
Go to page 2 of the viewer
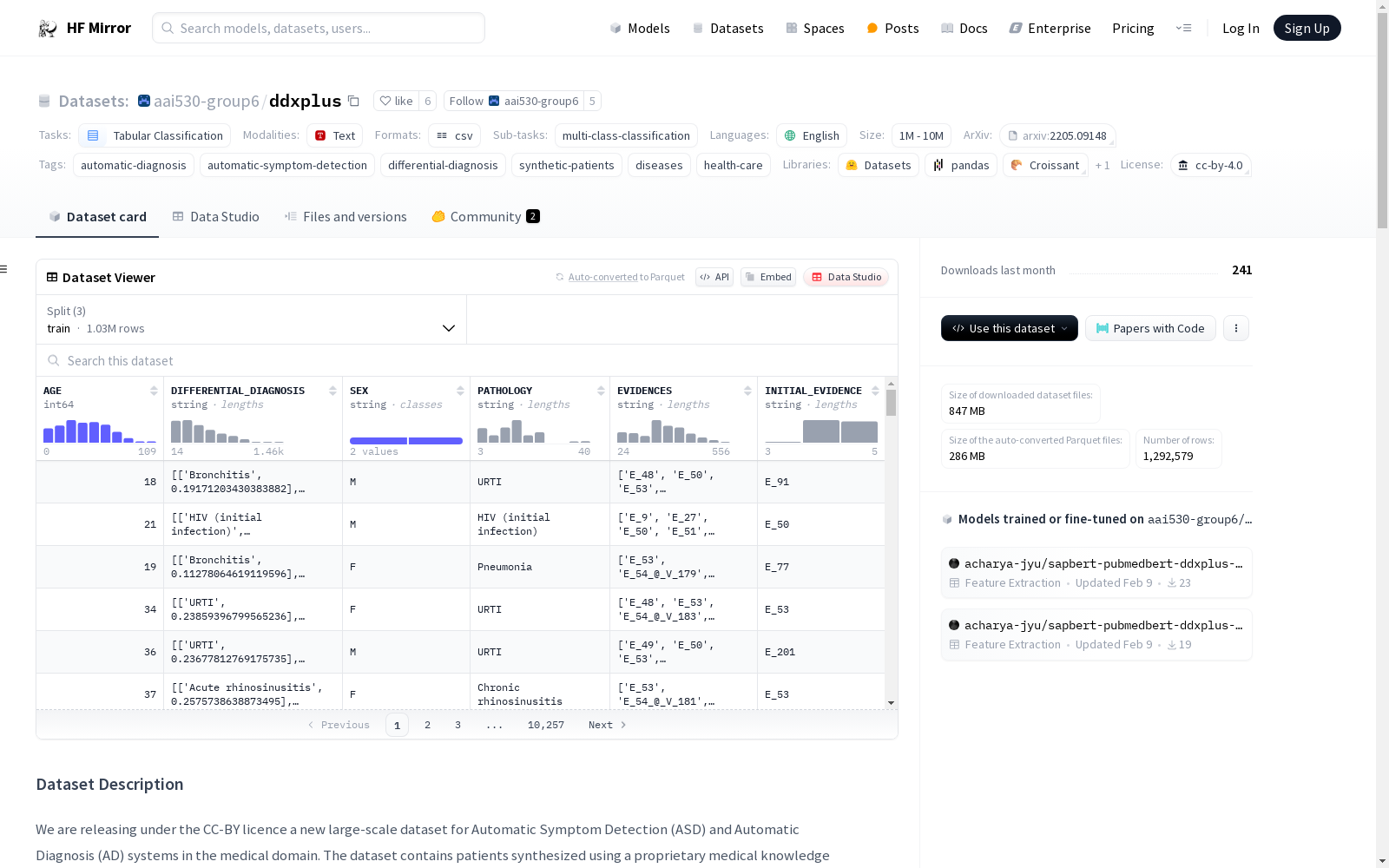click(x=427, y=725)
